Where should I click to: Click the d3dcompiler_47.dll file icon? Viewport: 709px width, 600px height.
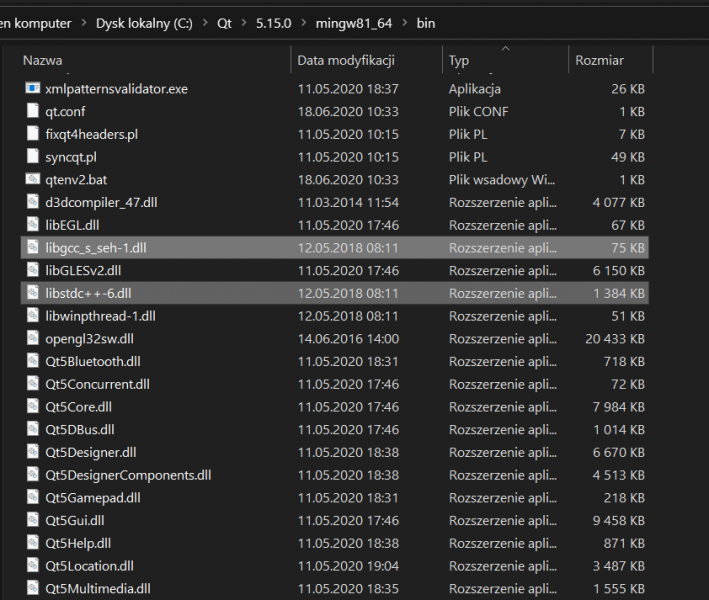[33, 203]
